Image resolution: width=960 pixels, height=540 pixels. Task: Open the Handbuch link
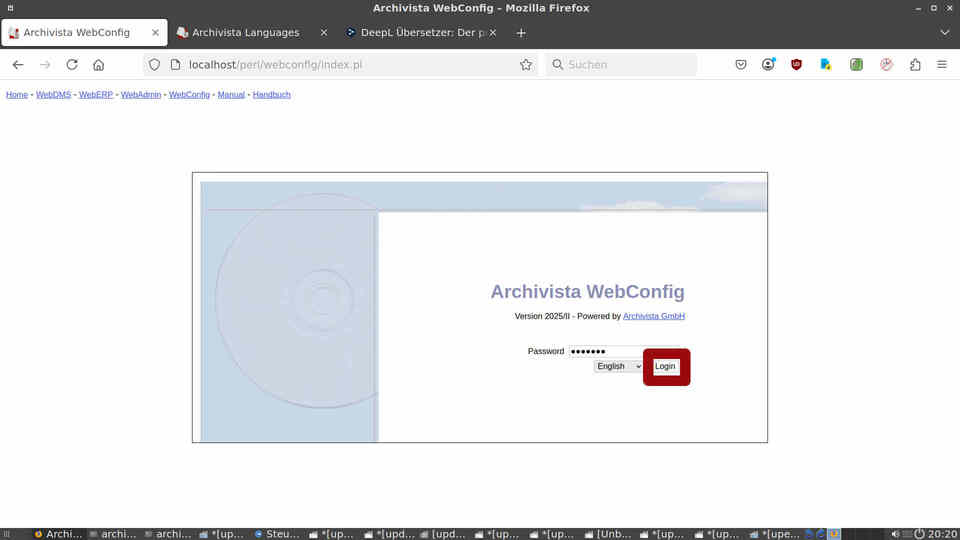pyautogui.click(x=272, y=94)
